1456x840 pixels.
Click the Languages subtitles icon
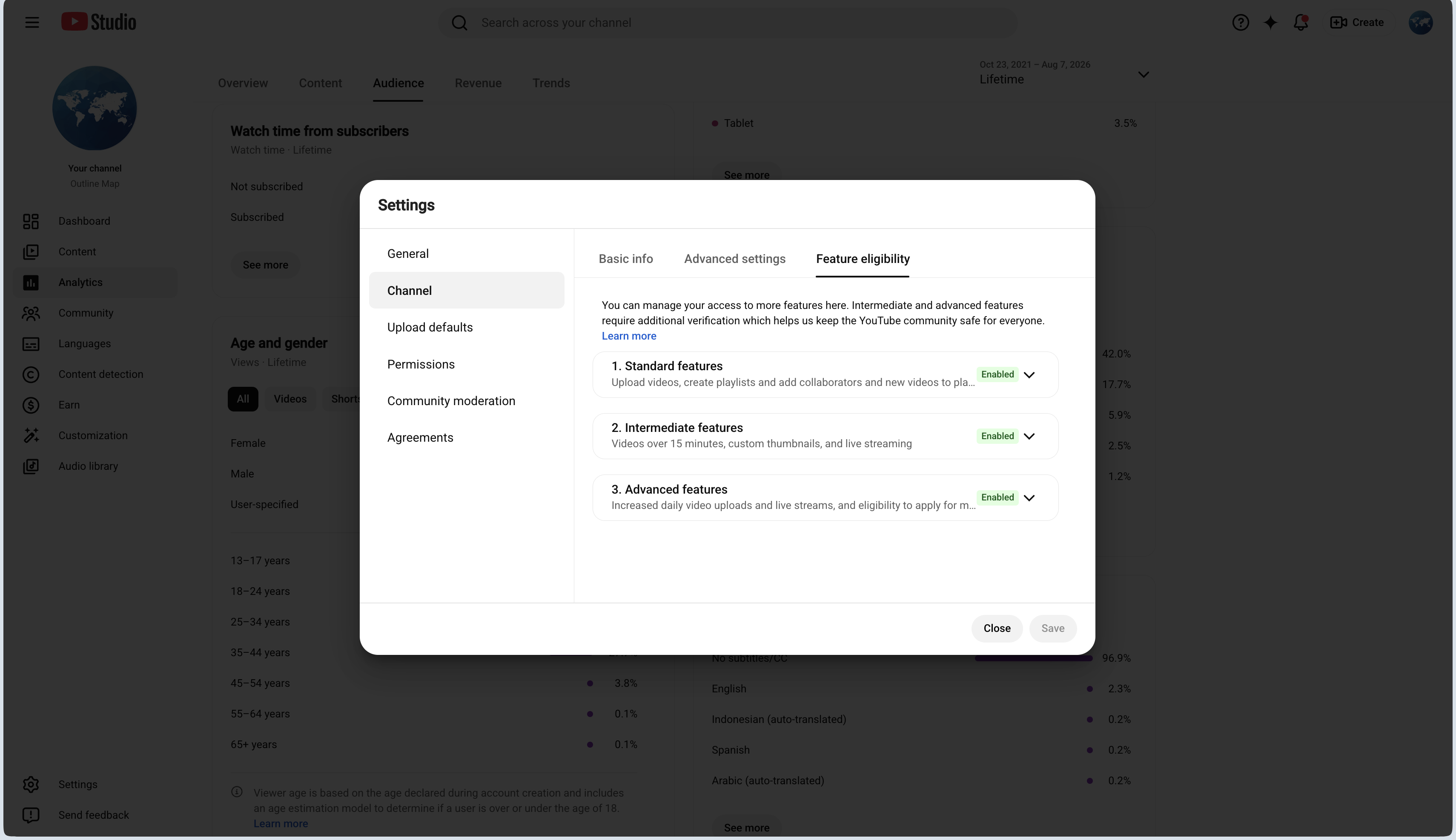pos(31,344)
